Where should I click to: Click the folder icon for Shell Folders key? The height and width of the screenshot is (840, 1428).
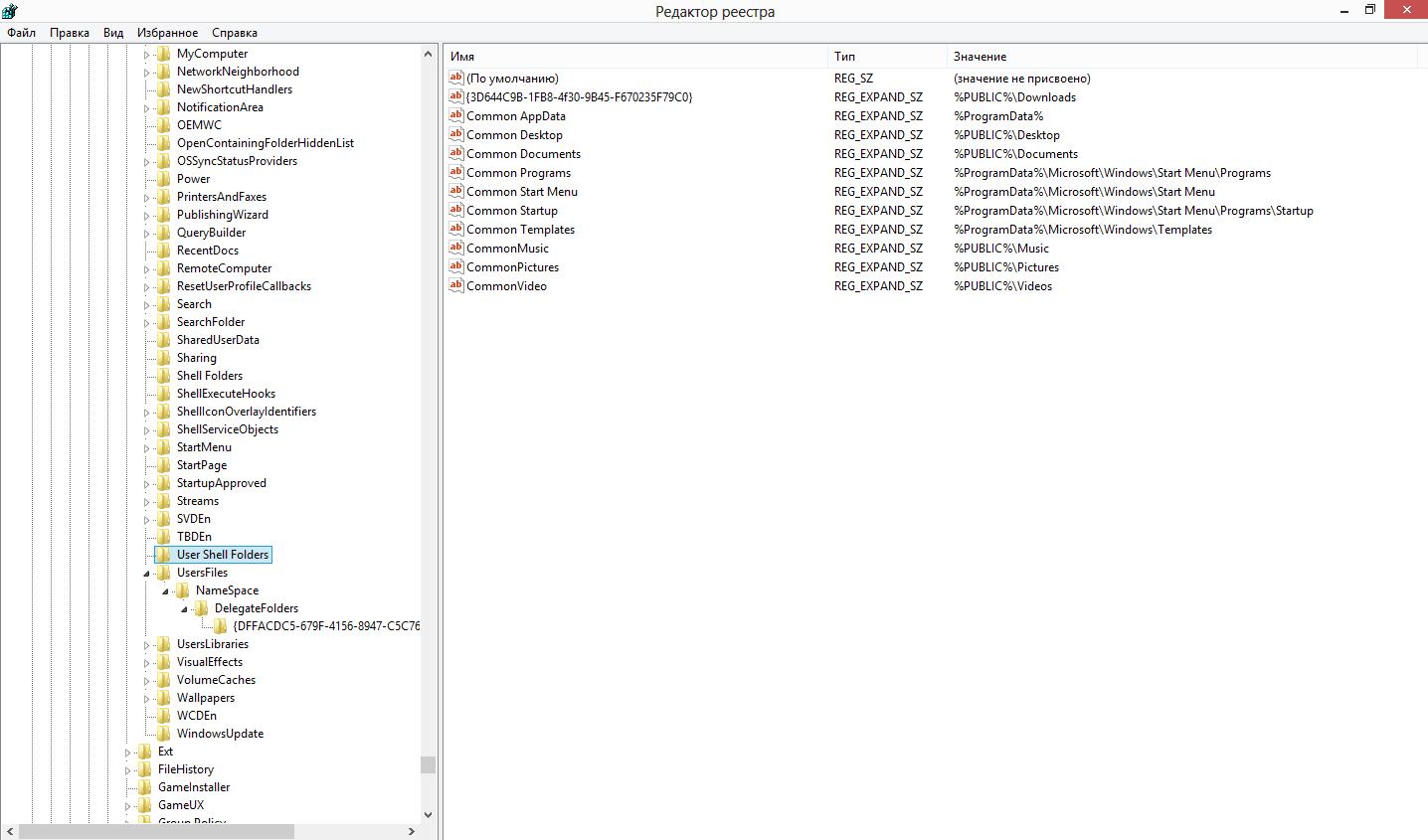(x=164, y=376)
